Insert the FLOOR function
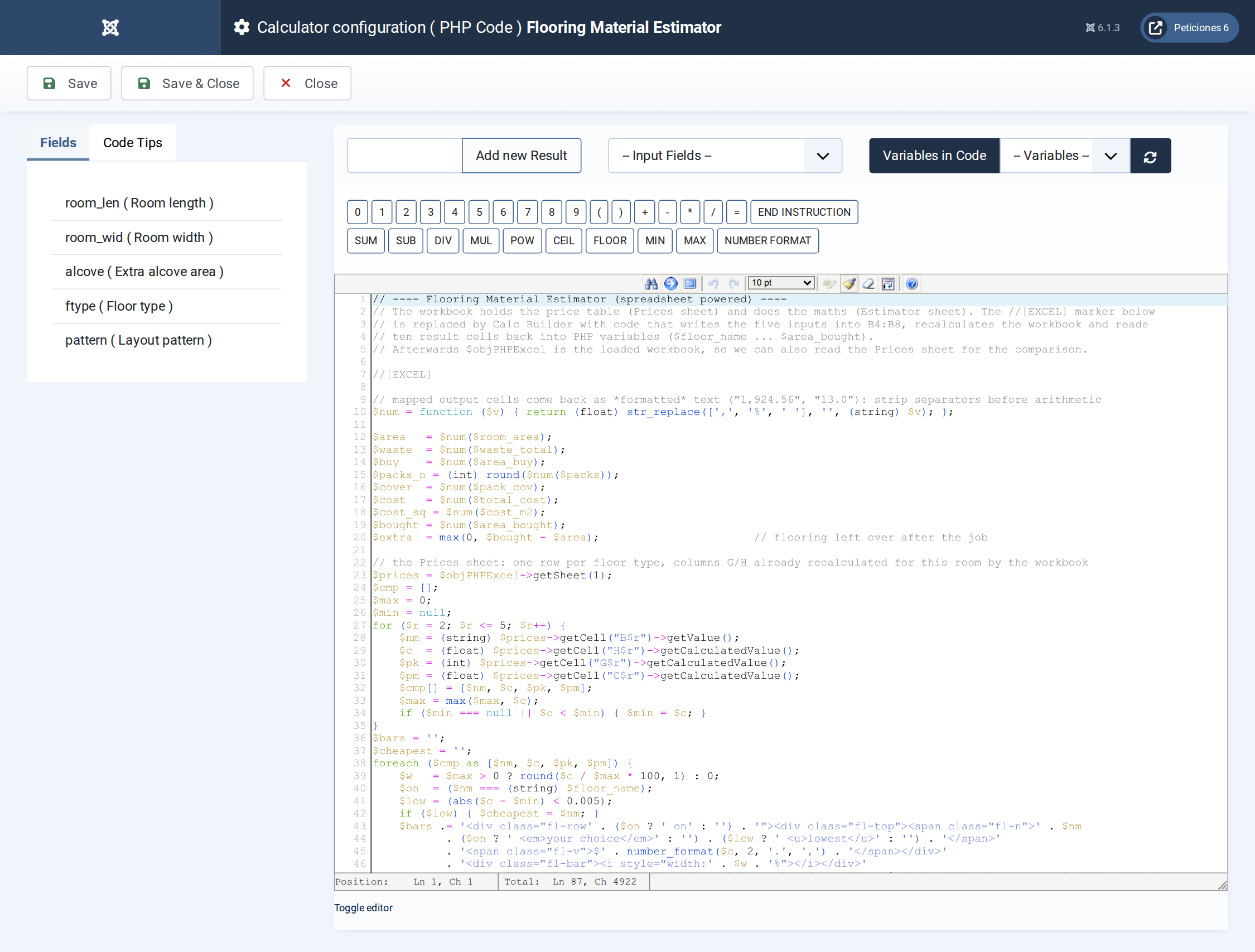The width and height of the screenshot is (1255, 952). tap(610, 240)
